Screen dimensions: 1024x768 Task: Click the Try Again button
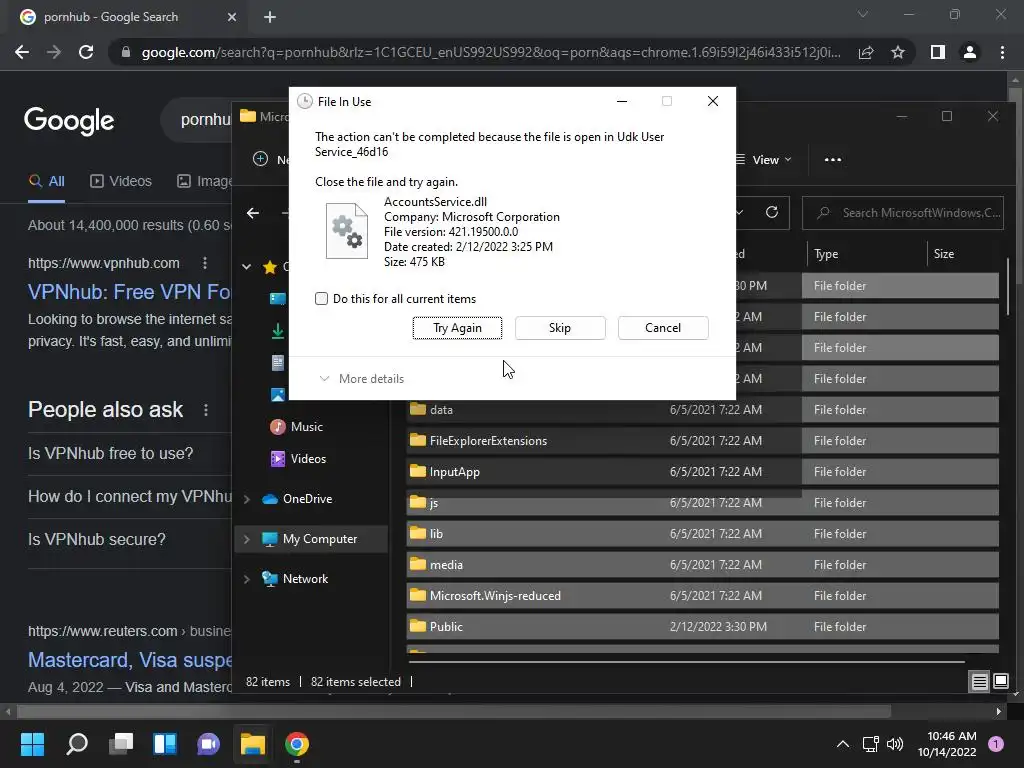pyautogui.click(x=457, y=328)
